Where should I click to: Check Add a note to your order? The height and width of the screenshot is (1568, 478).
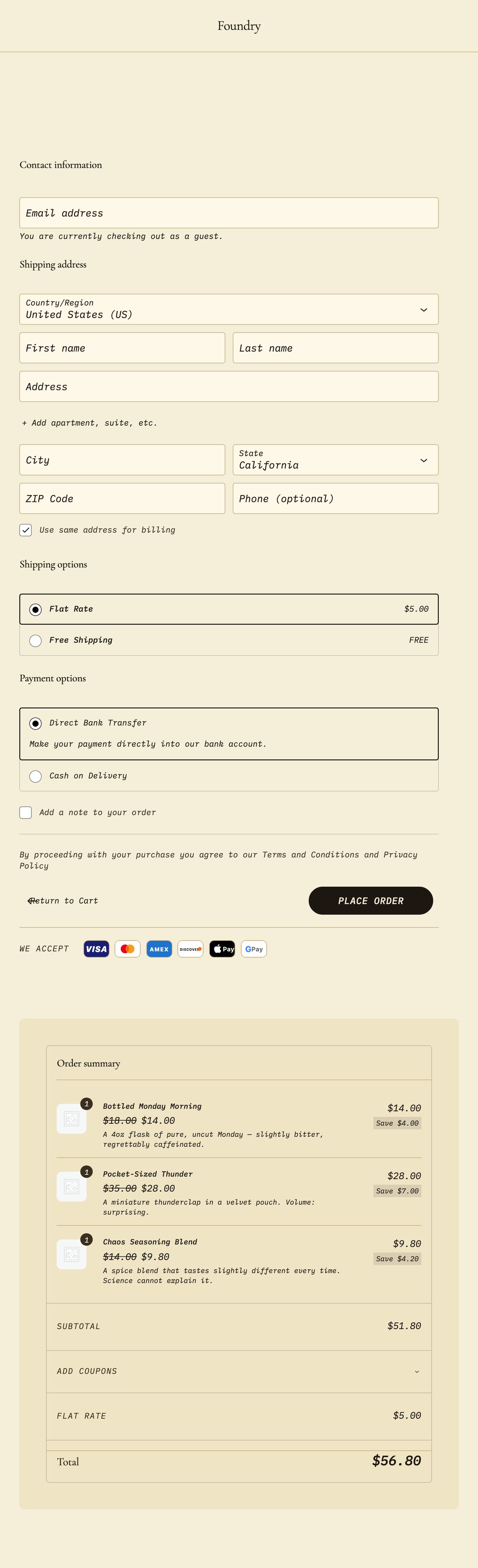coord(25,813)
